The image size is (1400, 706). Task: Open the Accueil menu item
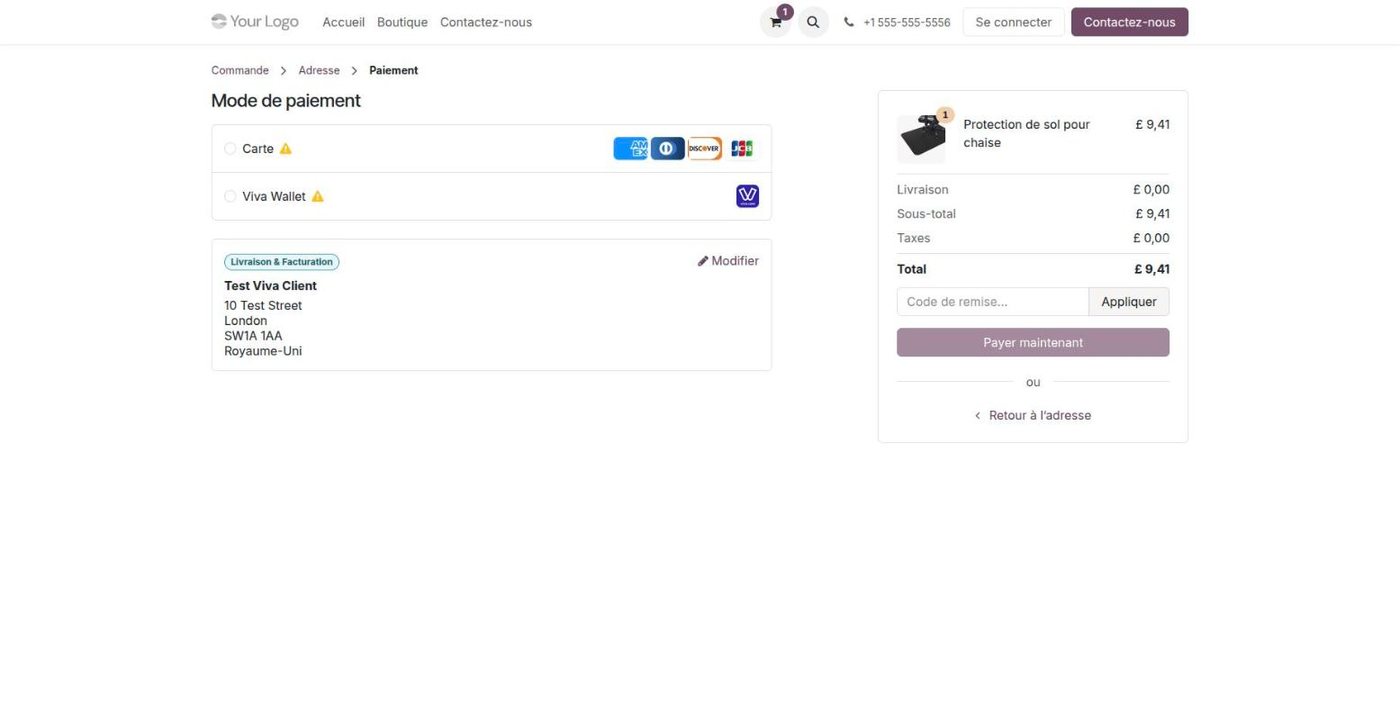(343, 22)
